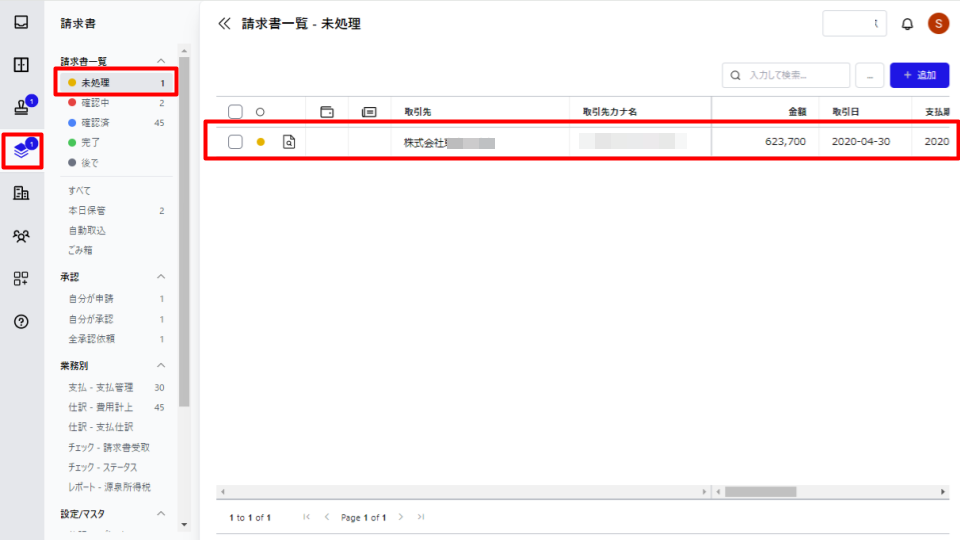Go to the last page of results
The width and height of the screenshot is (960, 540).
click(421, 517)
